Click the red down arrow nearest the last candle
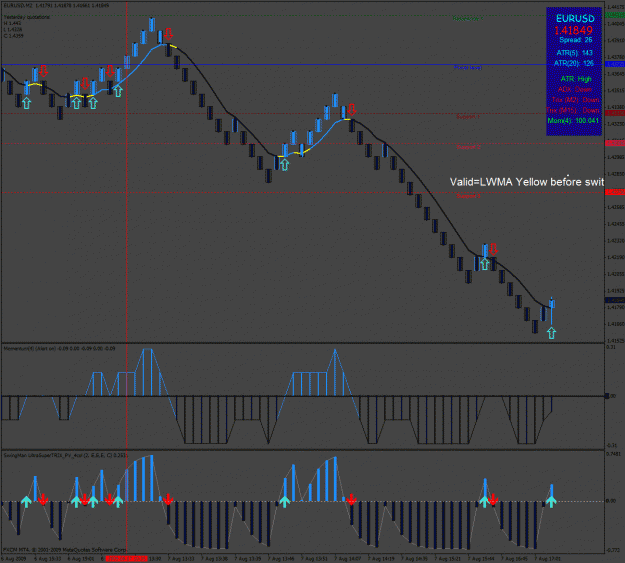Image resolution: width=625 pixels, height=563 pixels. click(493, 249)
